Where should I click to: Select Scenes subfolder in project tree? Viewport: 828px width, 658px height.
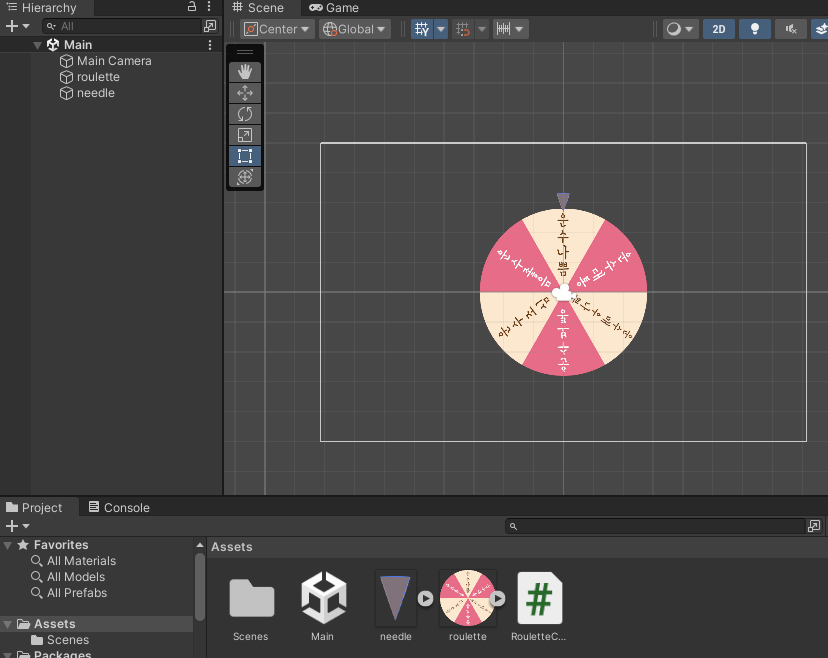click(60, 640)
